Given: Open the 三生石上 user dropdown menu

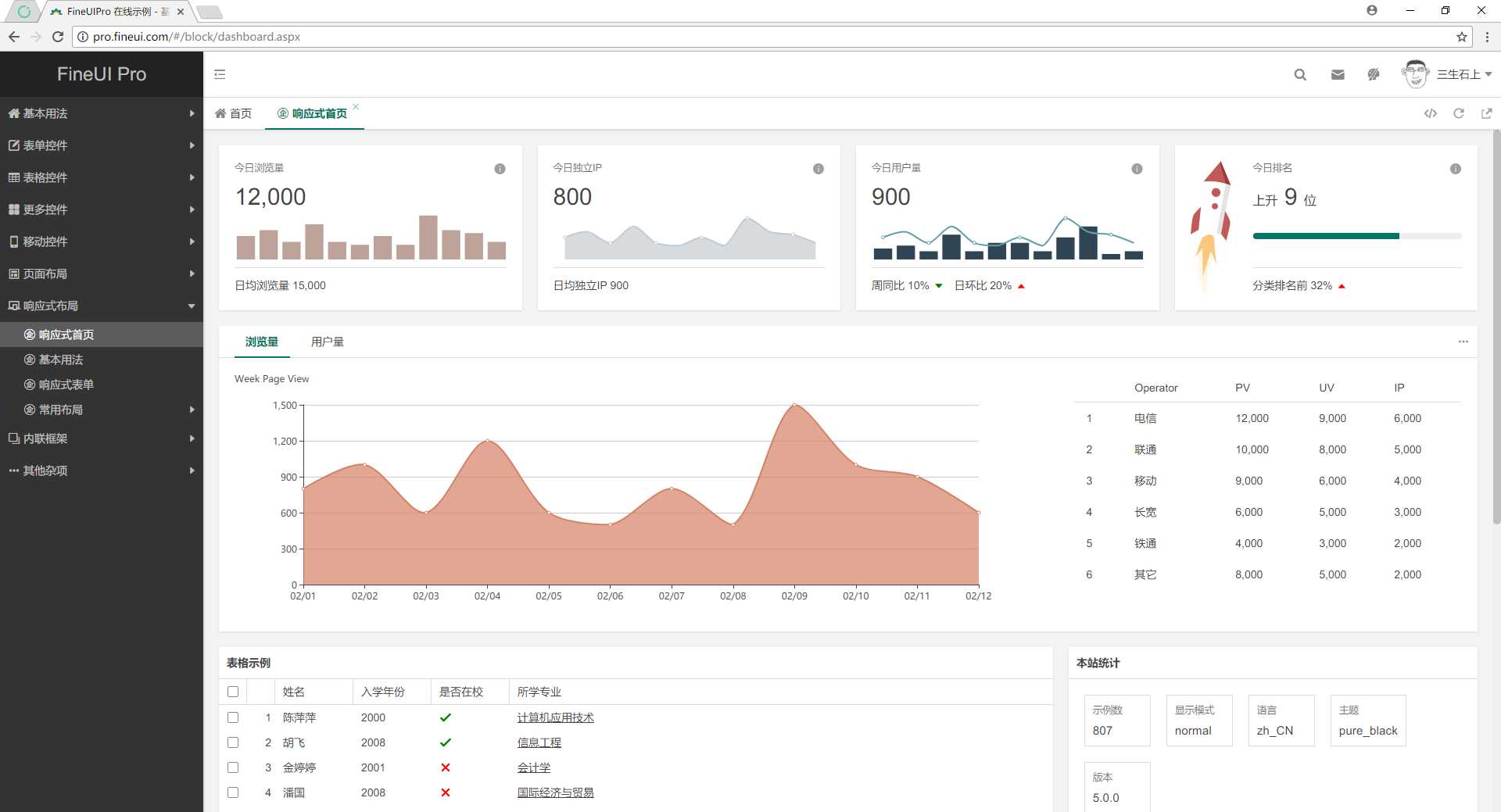Looking at the screenshot, I should pyautogui.click(x=1464, y=74).
